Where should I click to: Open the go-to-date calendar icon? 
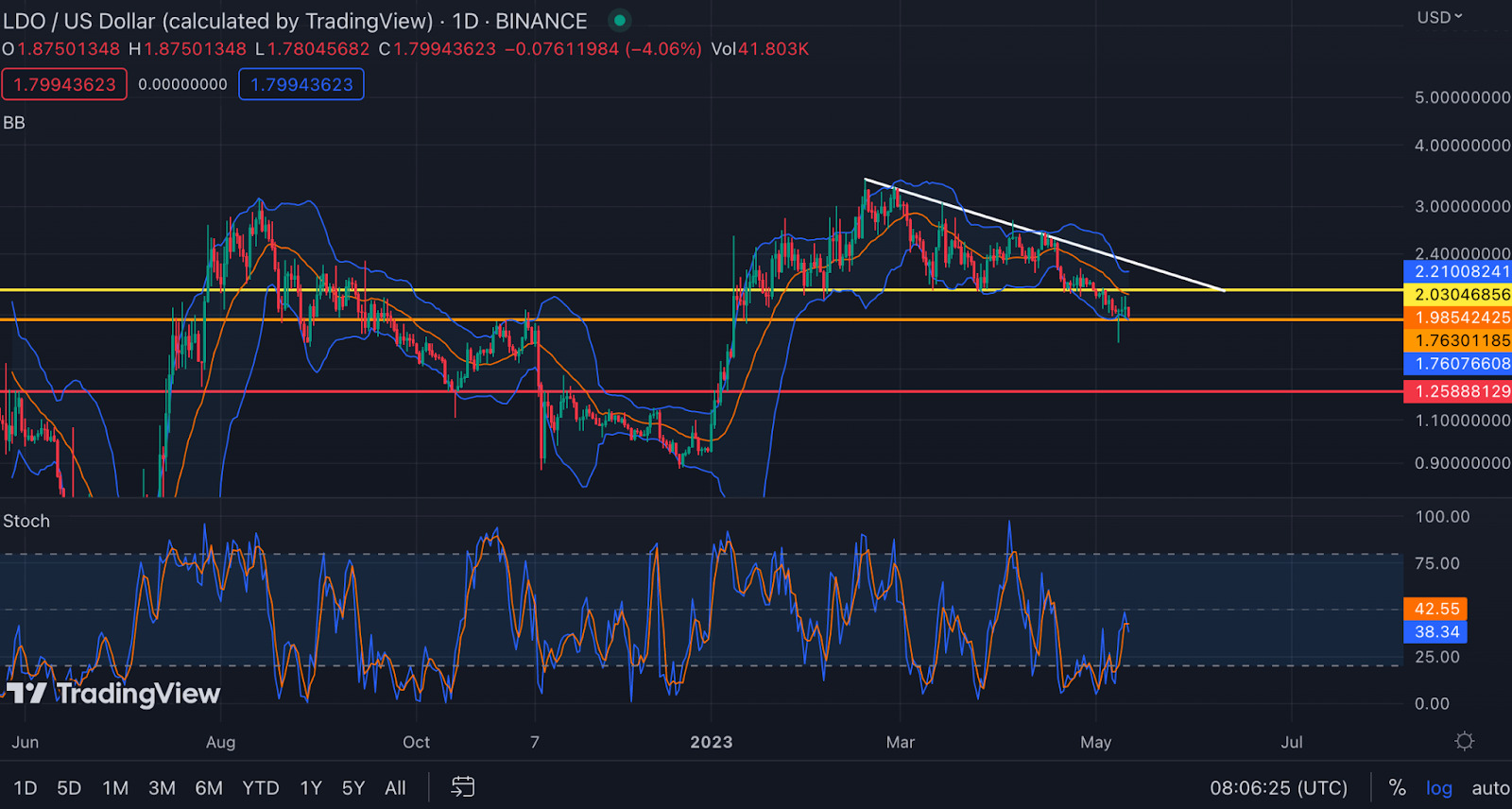pyautogui.click(x=463, y=786)
